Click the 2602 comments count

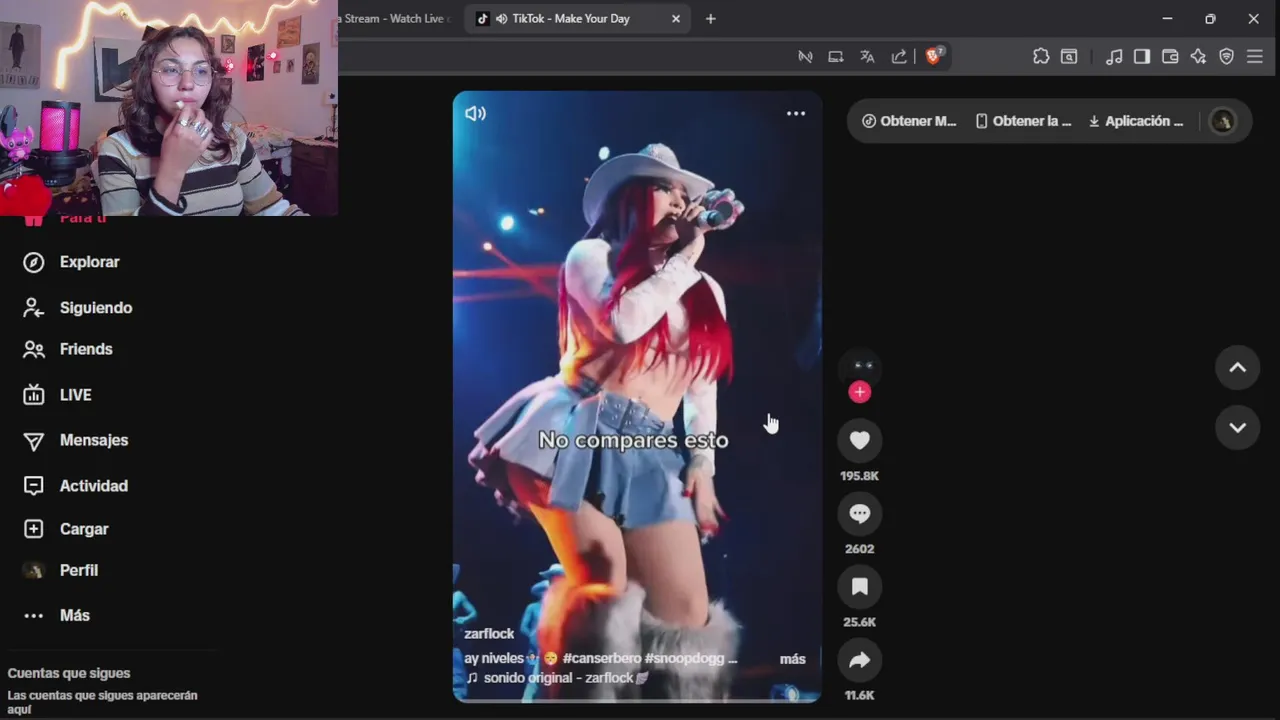[859, 549]
